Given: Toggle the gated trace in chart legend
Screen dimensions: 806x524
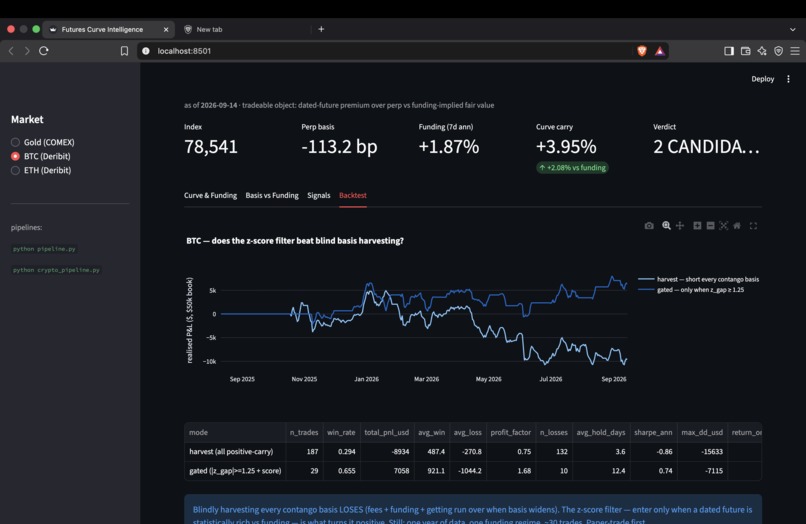Looking at the screenshot, I should 691,290.
